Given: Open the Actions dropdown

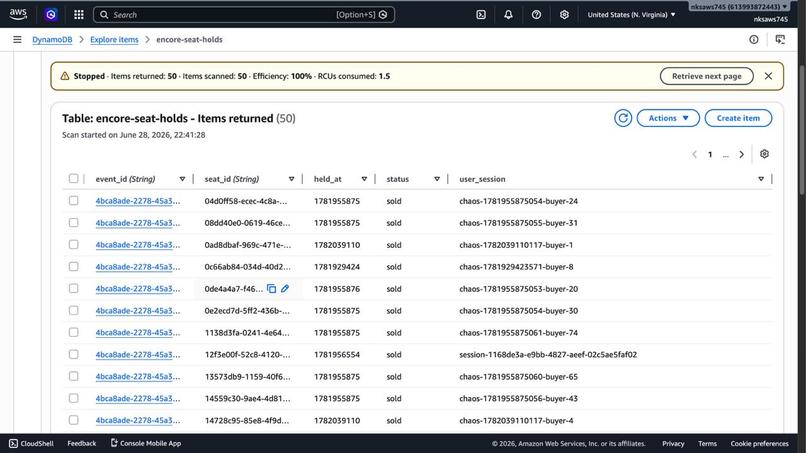Looking at the screenshot, I should tap(668, 118).
